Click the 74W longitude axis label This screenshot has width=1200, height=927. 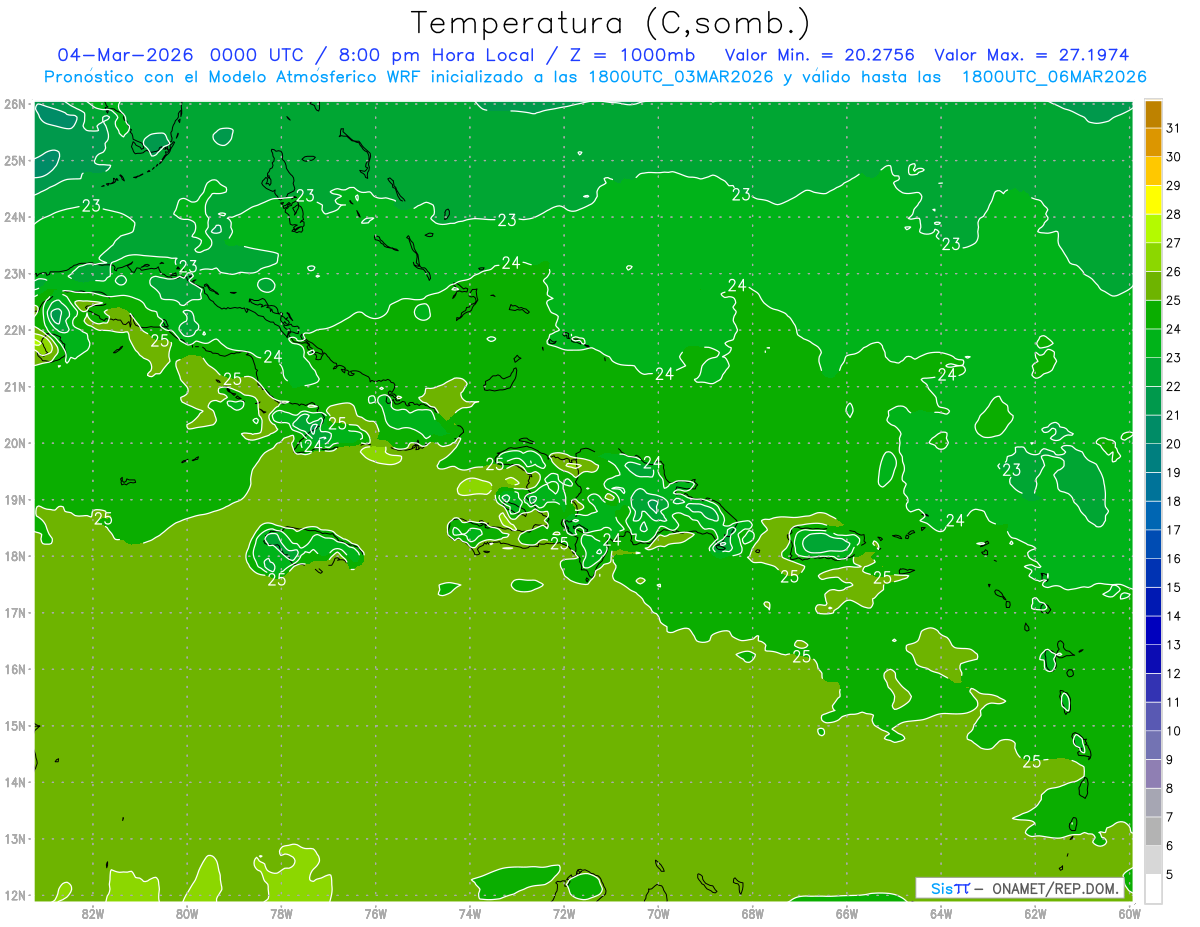click(469, 913)
